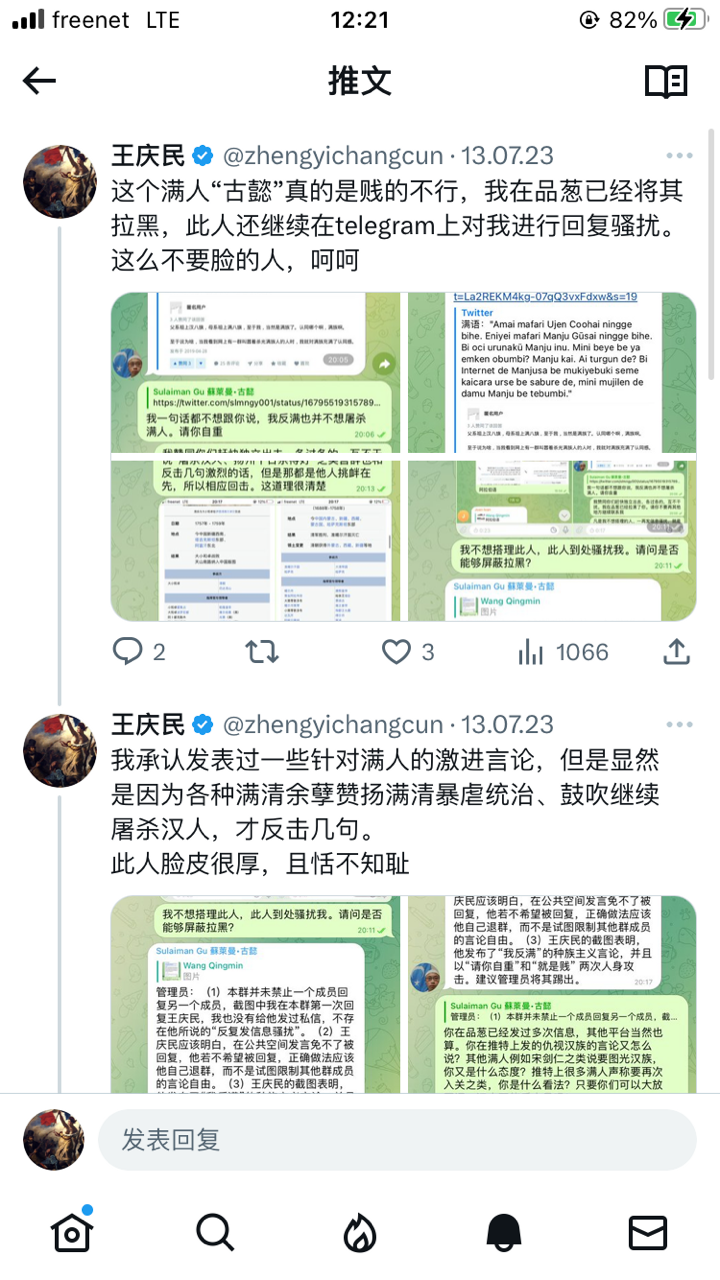Open @zhengyichangcun handle on first tweet
720x1280 pixels.
[332, 156]
